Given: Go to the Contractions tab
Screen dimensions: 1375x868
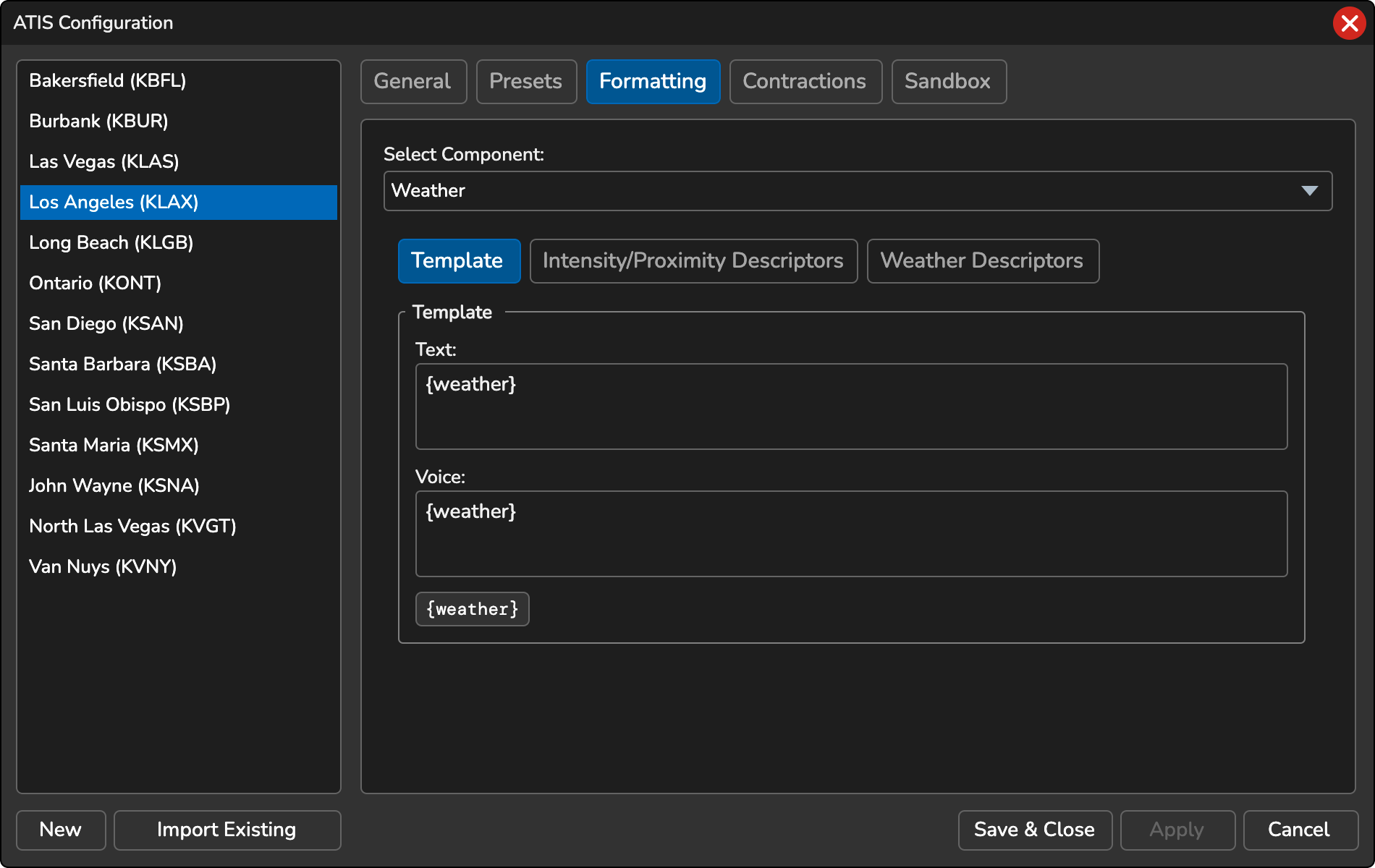Looking at the screenshot, I should 805,82.
